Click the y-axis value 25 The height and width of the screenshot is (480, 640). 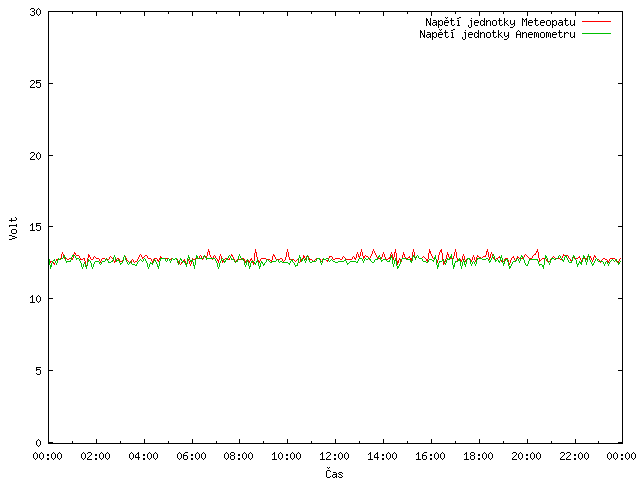coord(36,84)
